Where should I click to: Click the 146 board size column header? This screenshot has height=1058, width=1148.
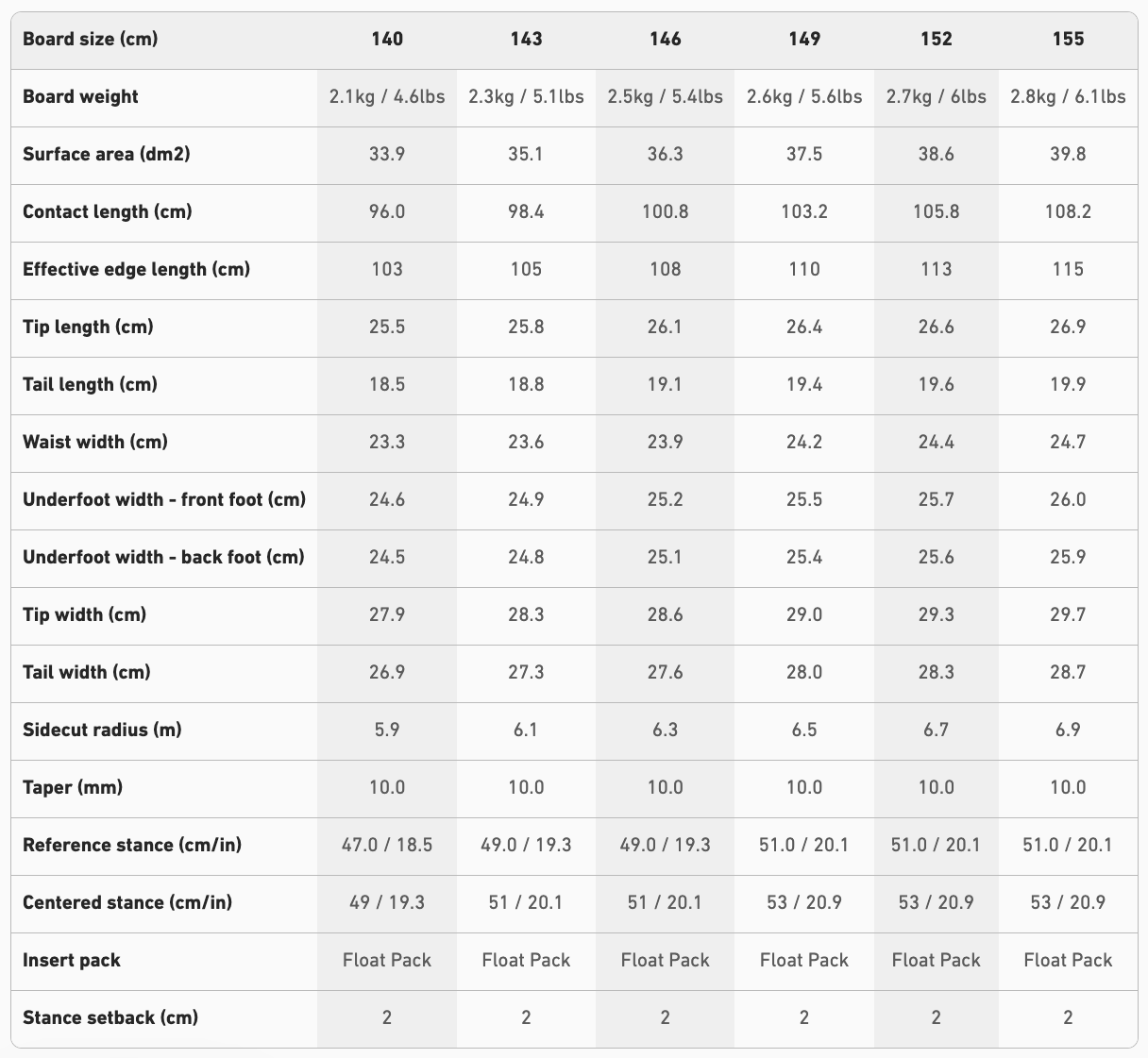click(x=665, y=39)
